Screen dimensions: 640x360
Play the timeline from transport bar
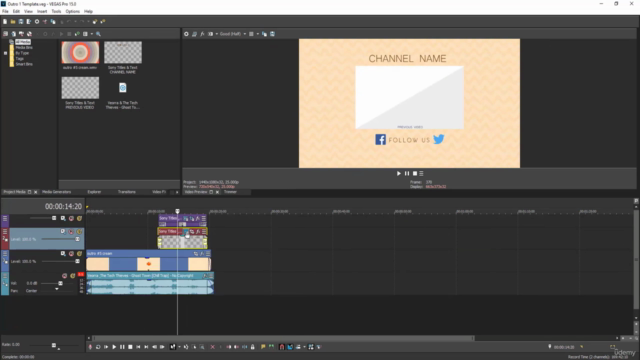coord(114,347)
